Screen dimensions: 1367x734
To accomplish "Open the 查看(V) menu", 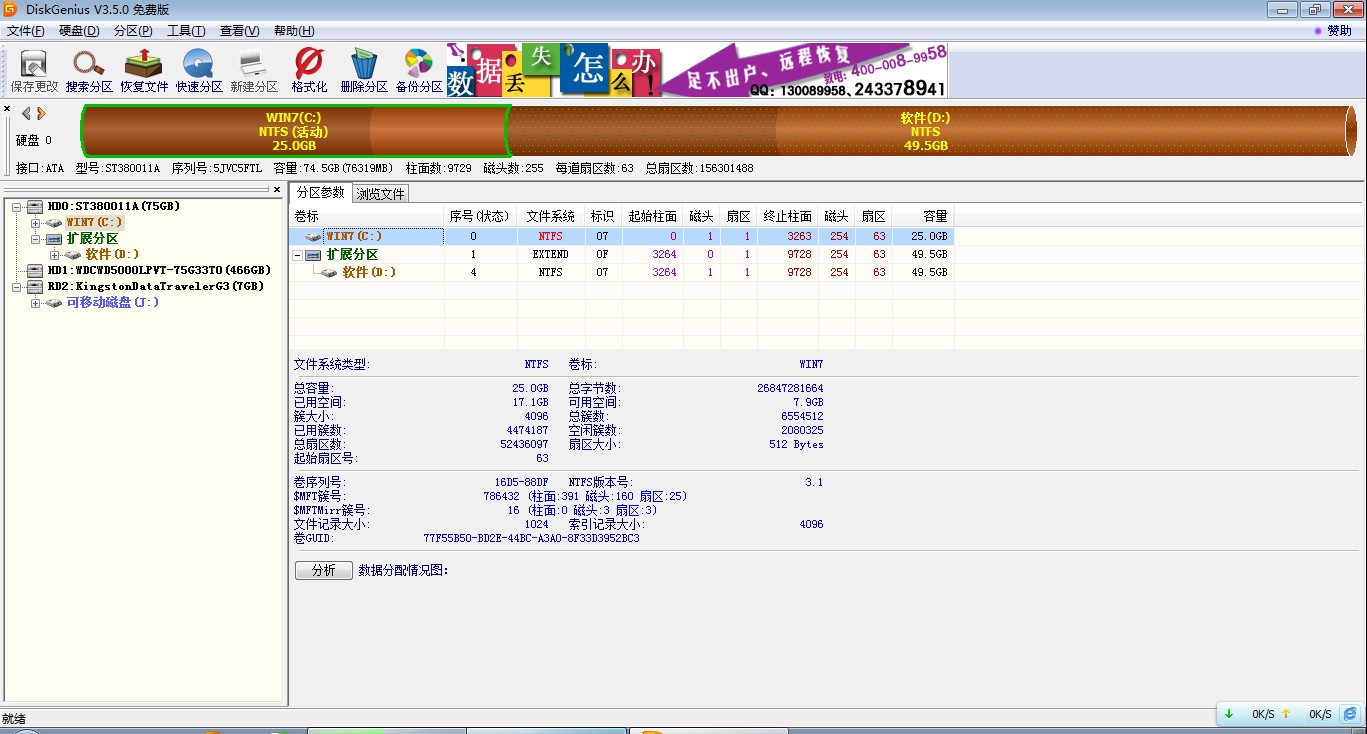I will (x=239, y=31).
